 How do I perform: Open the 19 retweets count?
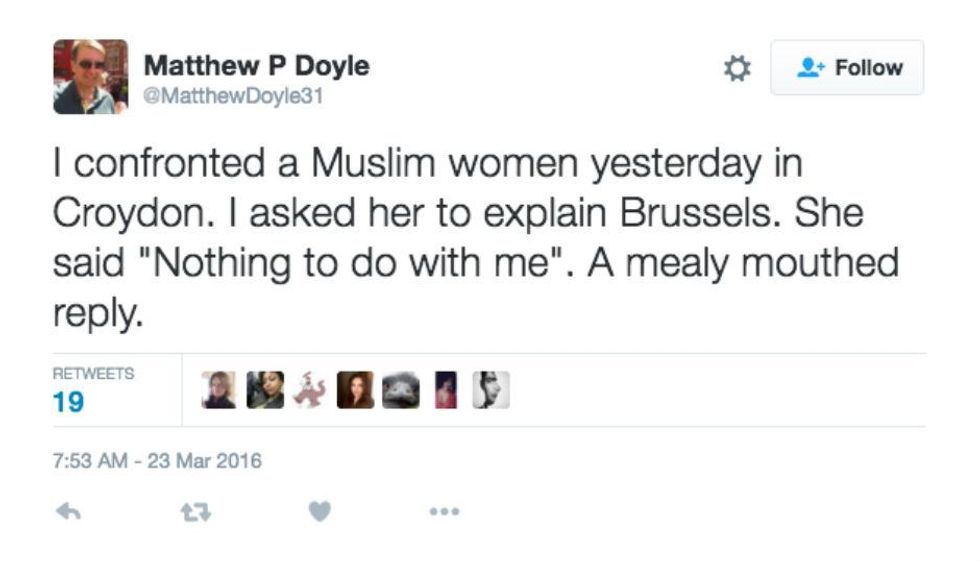point(68,401)
